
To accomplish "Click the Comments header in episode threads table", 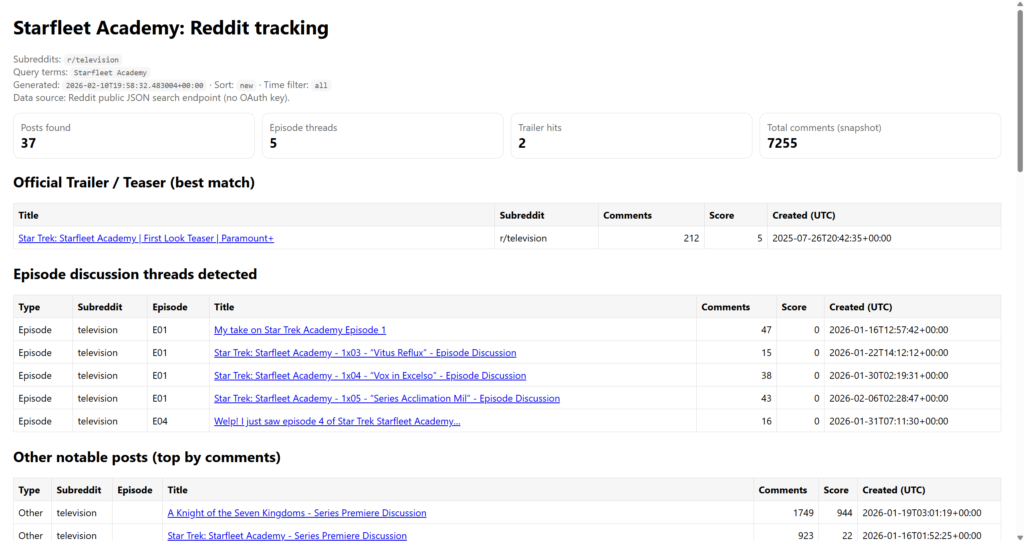I will 725,307.
